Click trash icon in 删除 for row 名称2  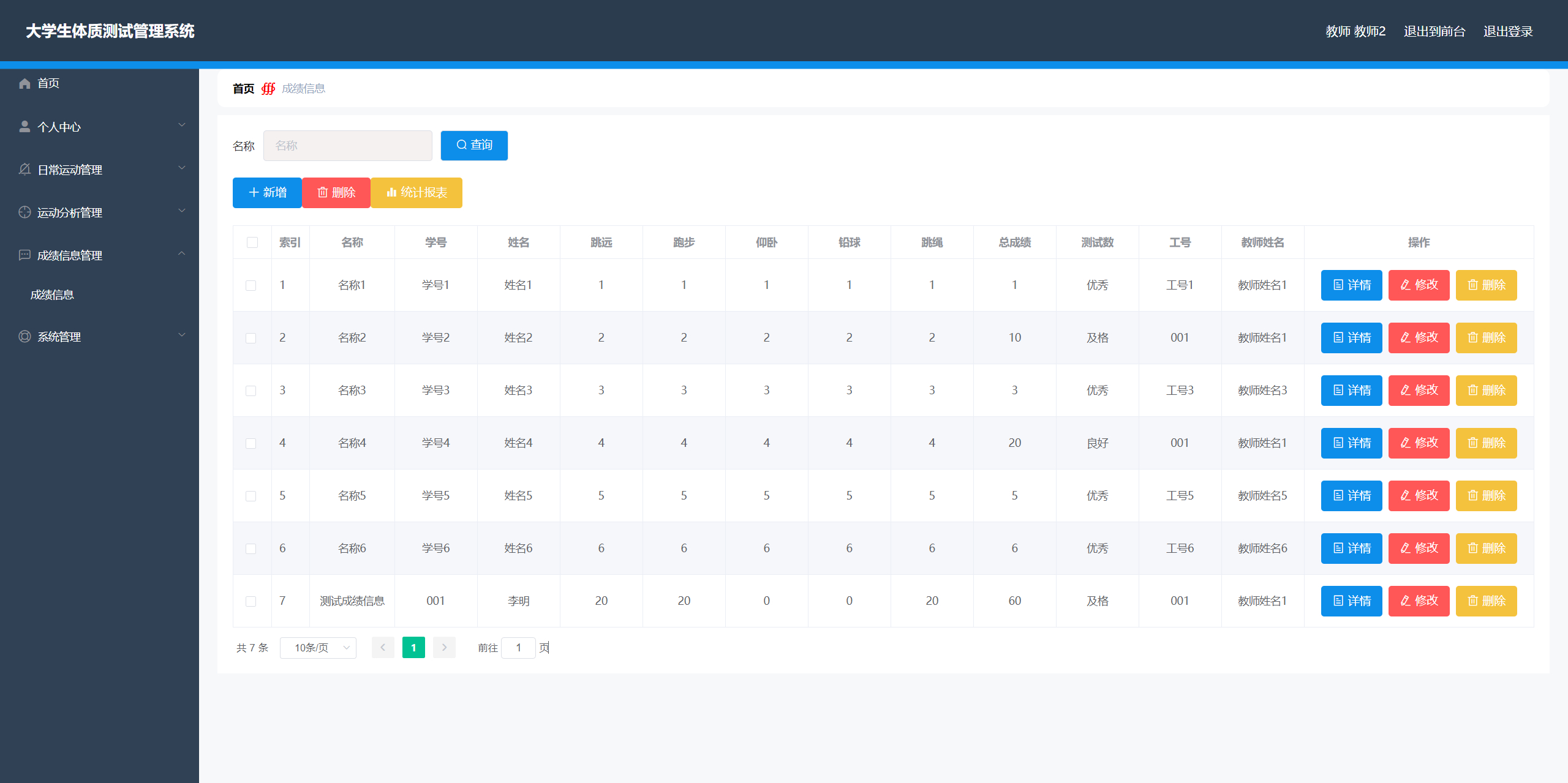[1473, 337]
